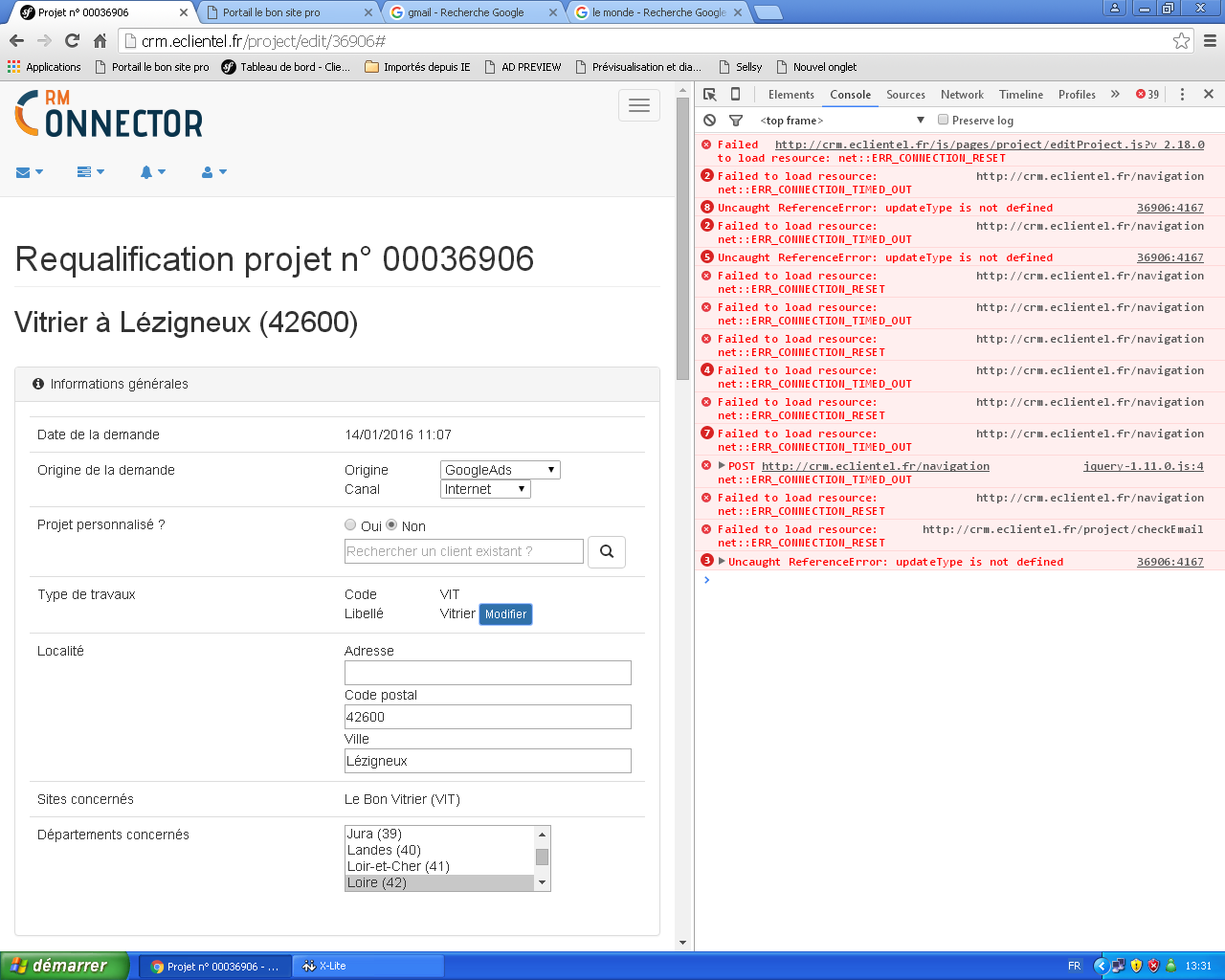Show more DevTools tabs chevron
This screenshot has height=980, width=1225.
click(1115, 94)
